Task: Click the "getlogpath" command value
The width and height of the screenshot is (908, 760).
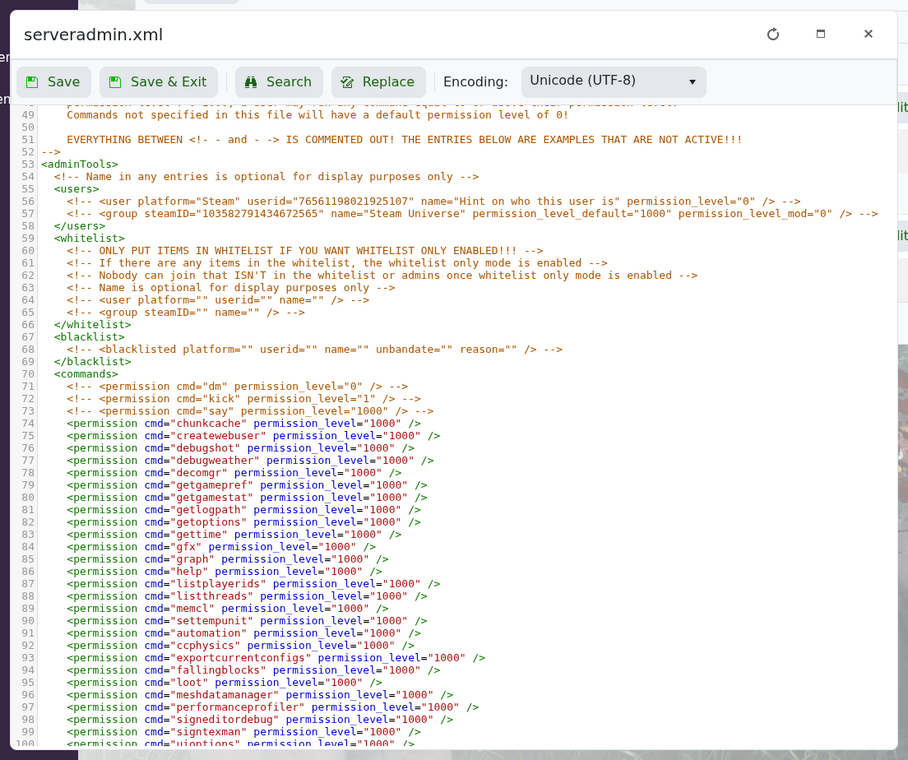Action: click(208, 510)
